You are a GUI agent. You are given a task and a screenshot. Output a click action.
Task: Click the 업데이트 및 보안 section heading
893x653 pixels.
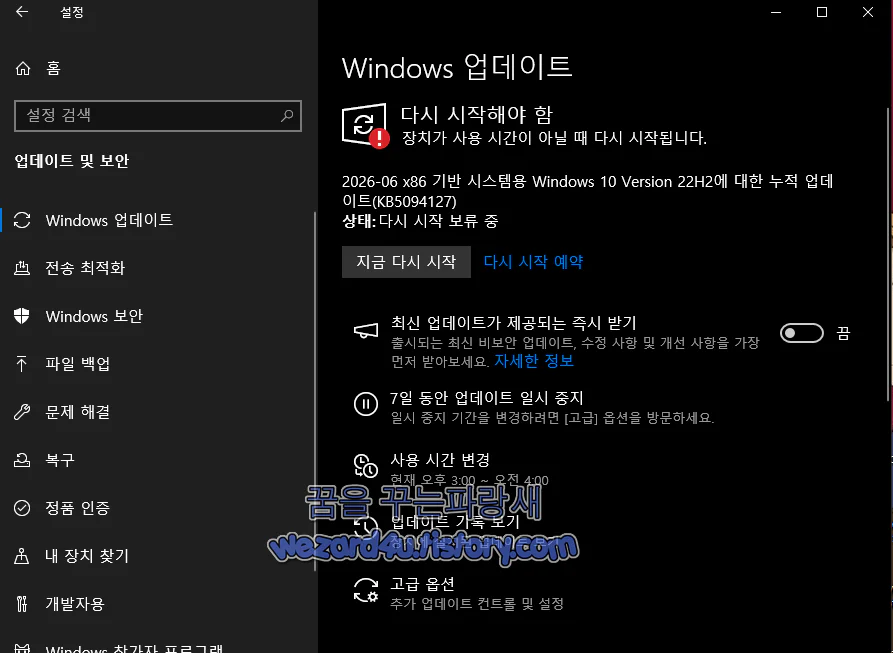pyautogui.click(x=72, y=161)
